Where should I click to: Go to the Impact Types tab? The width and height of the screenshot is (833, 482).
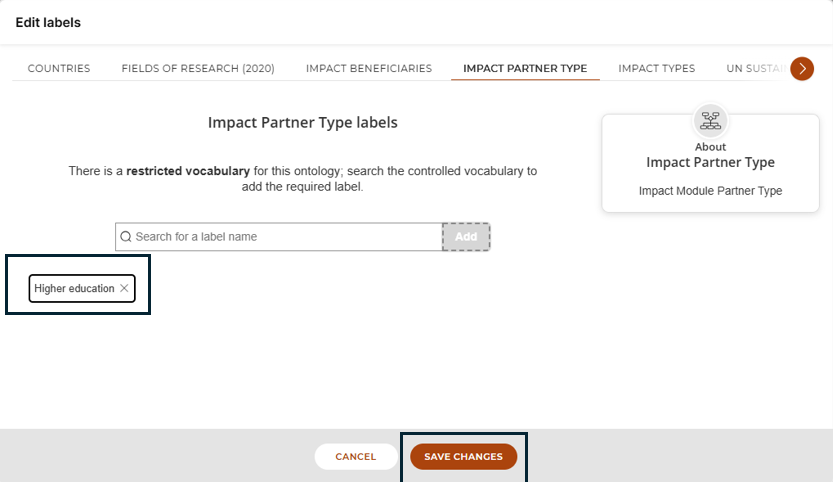(657, 69)
